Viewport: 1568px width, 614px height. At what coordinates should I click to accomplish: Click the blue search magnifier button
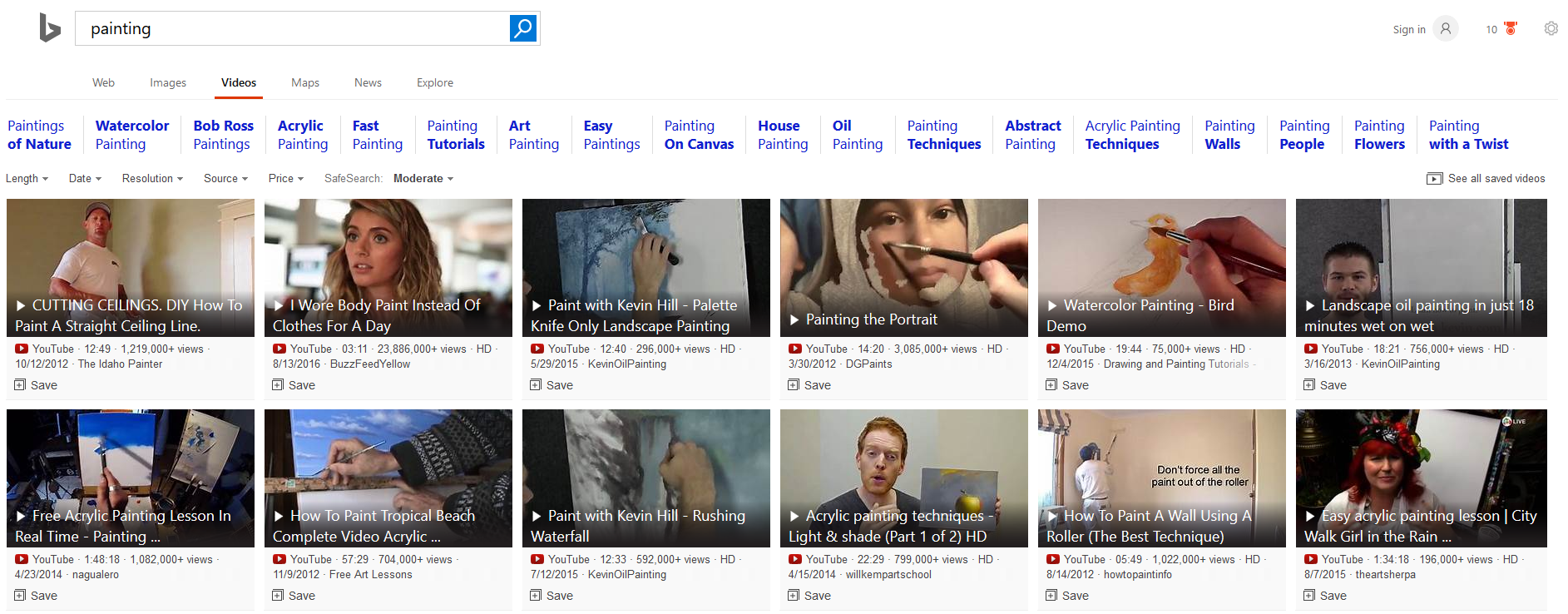pos(522,28)
